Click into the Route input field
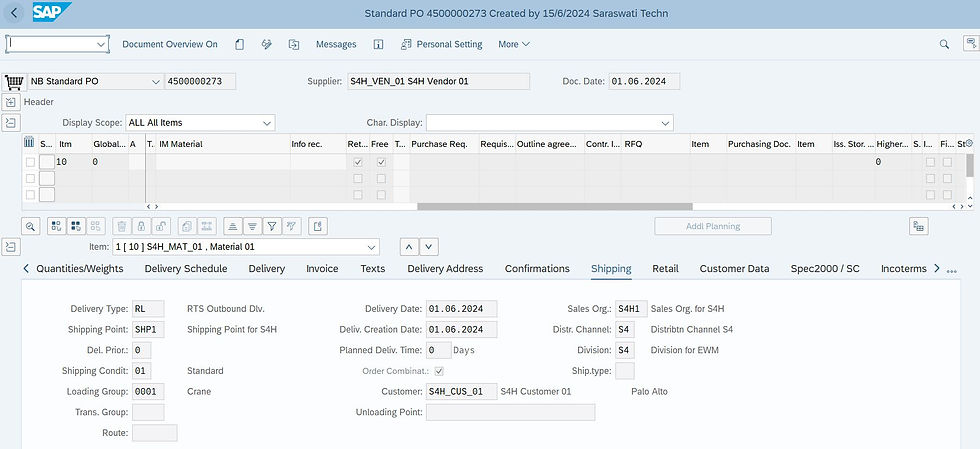 tap(155, 433)
